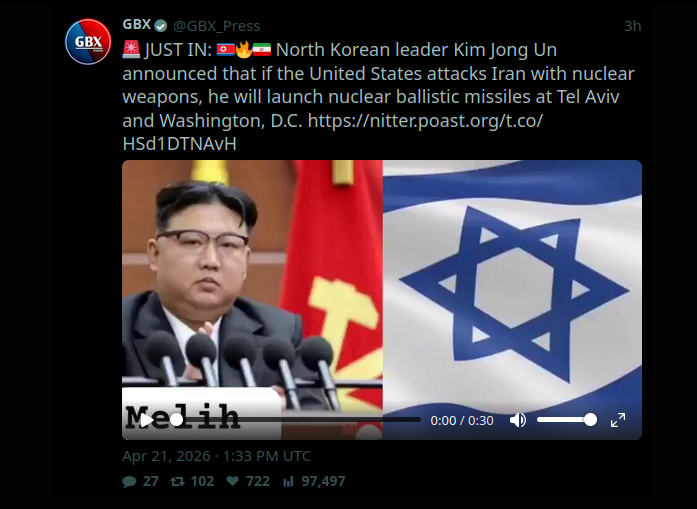
Task: Click the 0:00 / 0:30 time display
Action: click(462, 421)
